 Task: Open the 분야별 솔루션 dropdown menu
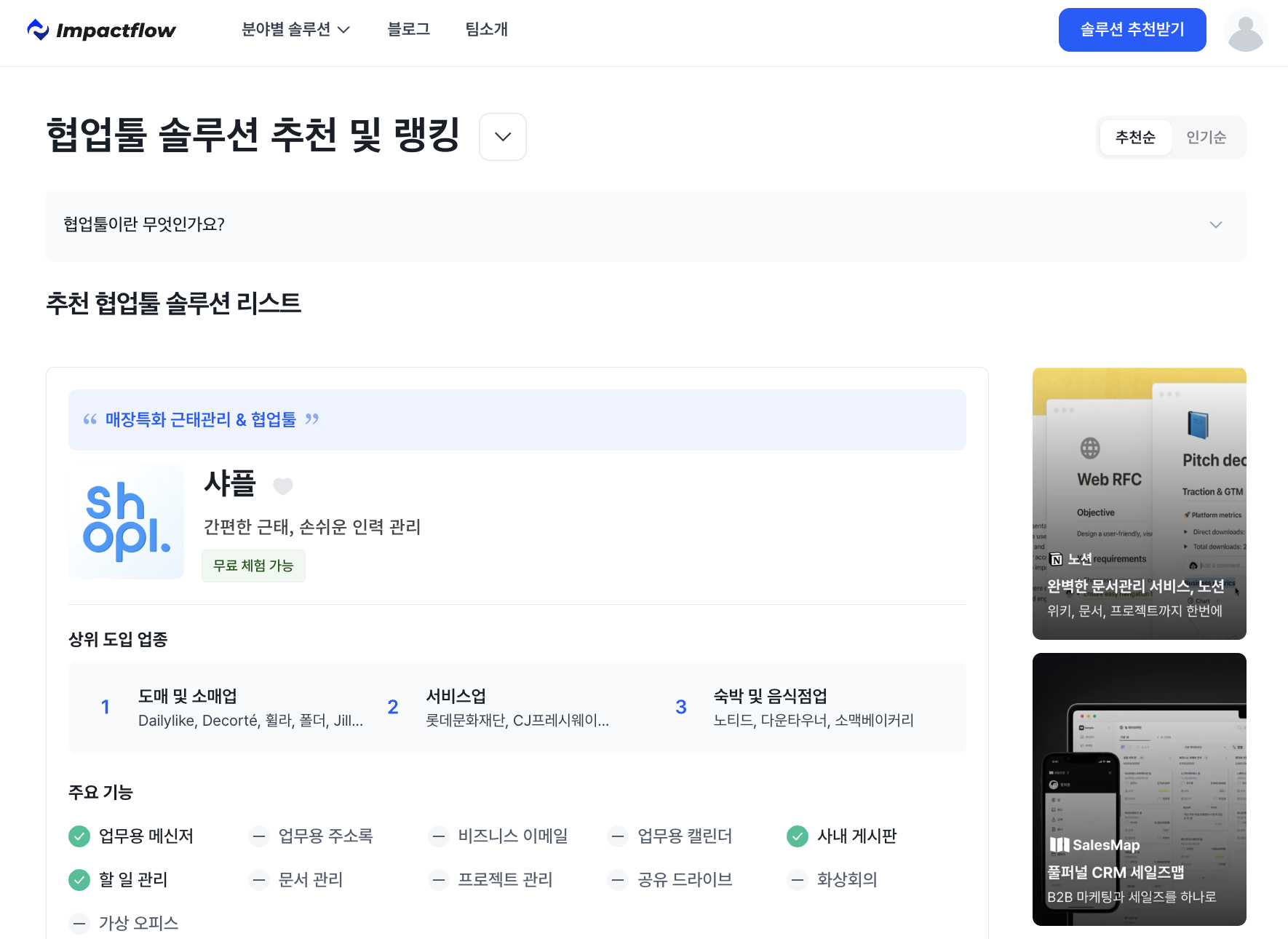[x=295, y=29]
